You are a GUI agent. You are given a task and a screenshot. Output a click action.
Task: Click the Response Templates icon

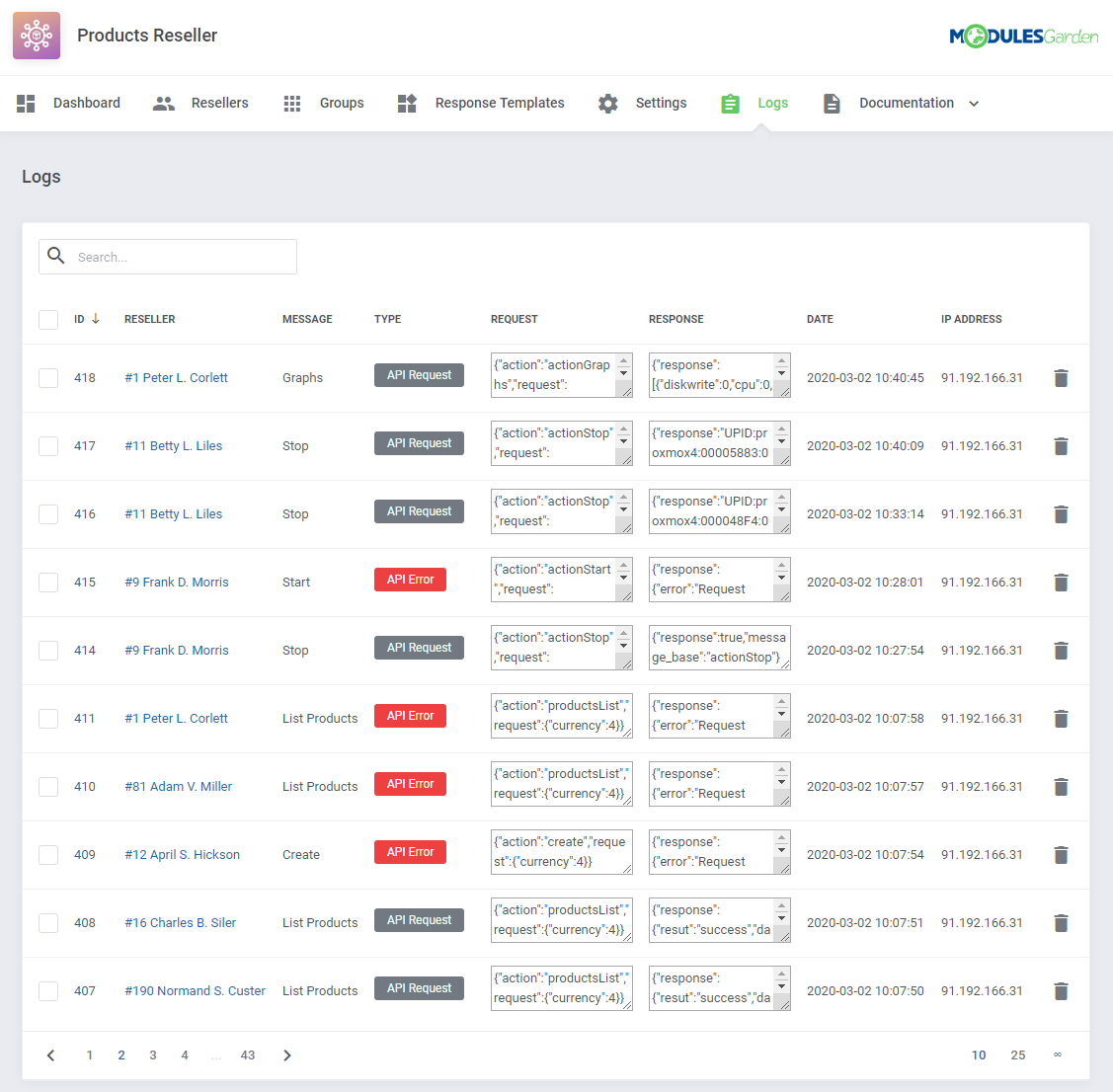(x=407, y=104)
